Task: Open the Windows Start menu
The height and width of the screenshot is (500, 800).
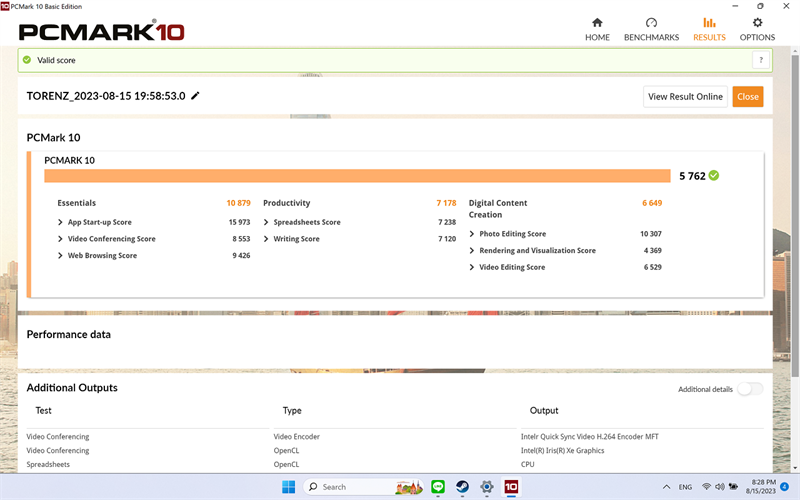Action: (x=288, y=487)
